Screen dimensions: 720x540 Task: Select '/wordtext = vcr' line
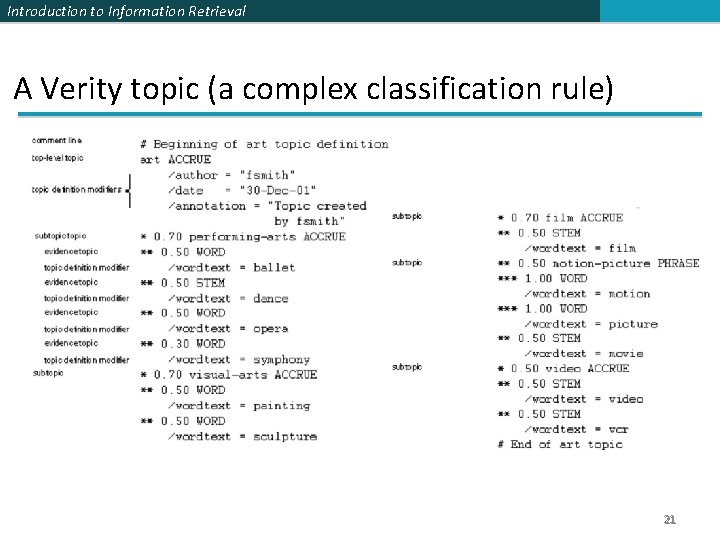(x=577, y=429)
